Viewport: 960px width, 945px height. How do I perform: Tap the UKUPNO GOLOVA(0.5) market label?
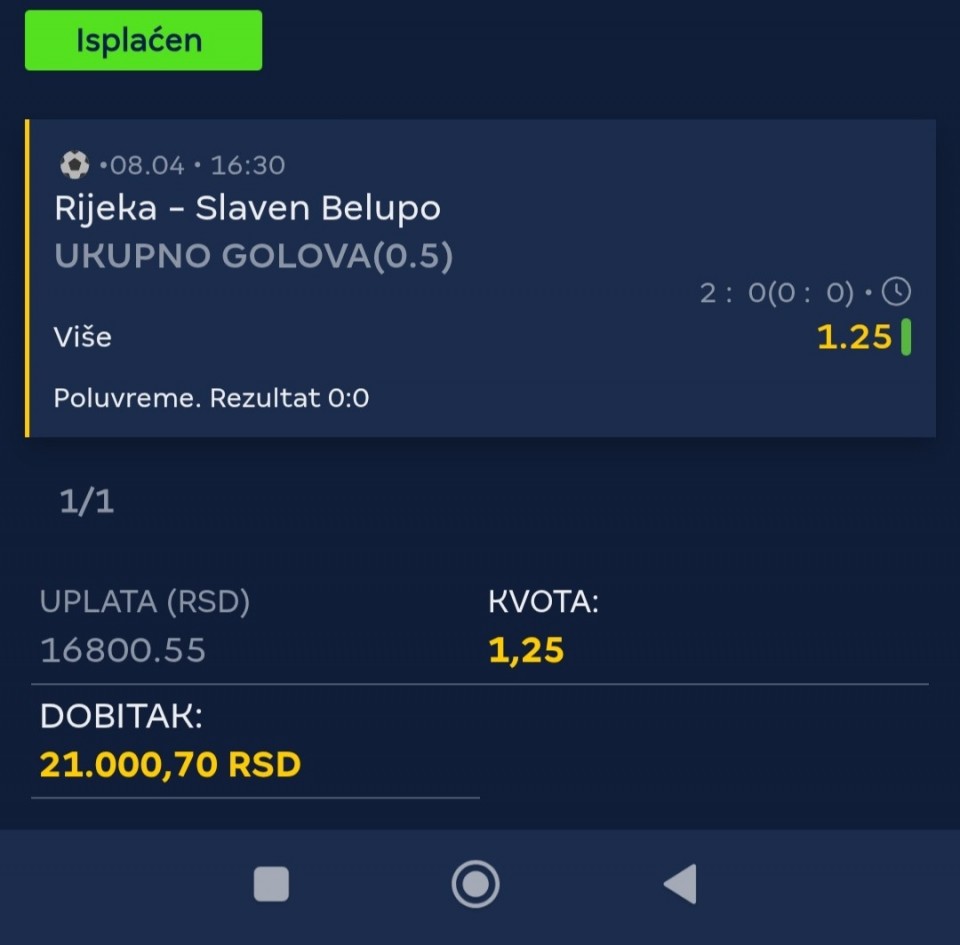click(253, 255)
